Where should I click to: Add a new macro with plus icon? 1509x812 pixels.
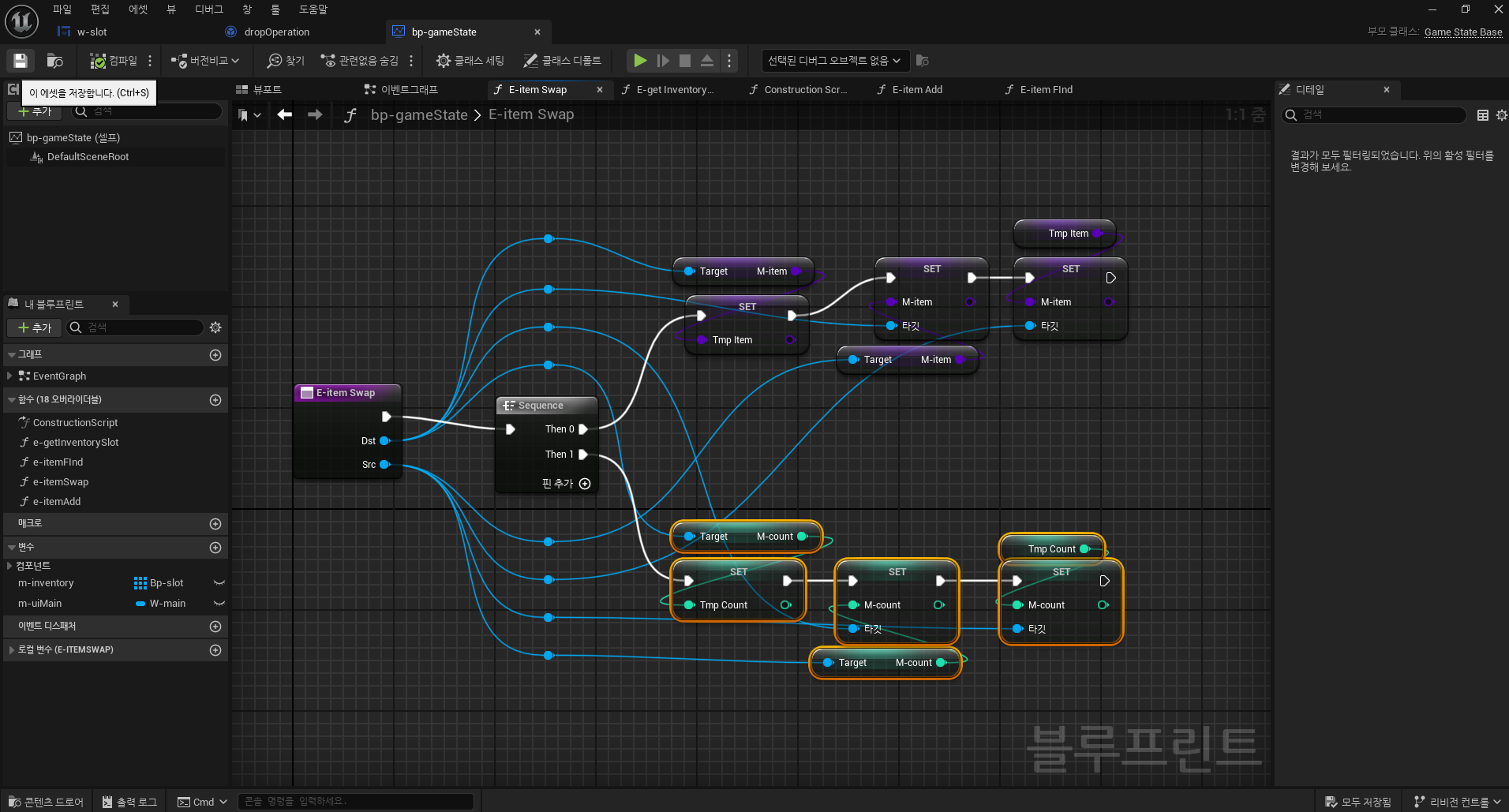coord(215,524)
